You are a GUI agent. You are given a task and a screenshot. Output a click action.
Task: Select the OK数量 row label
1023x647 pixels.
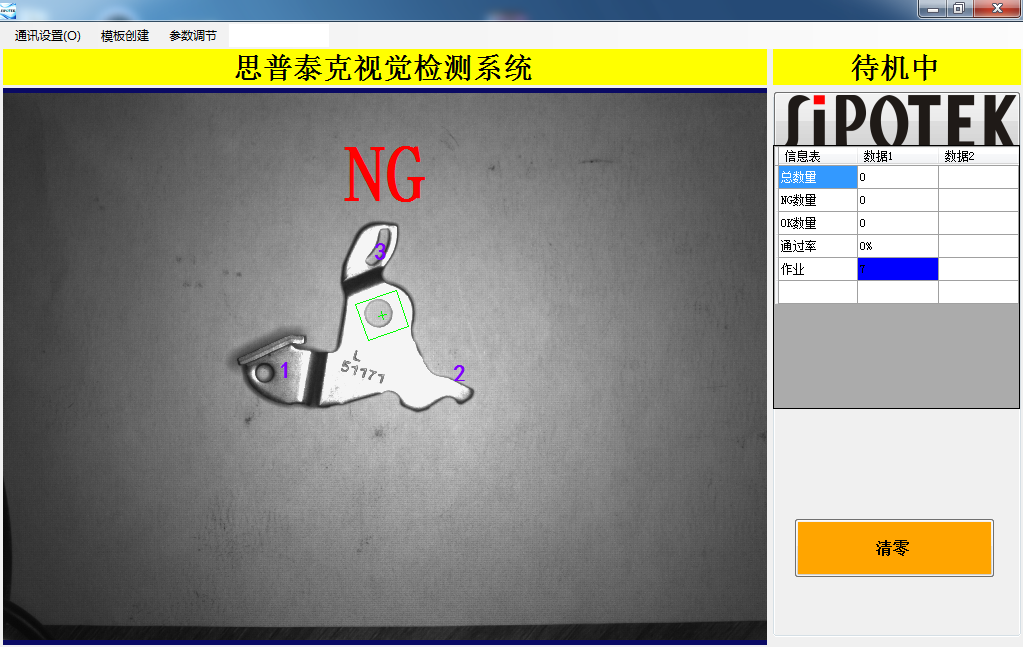tap(817, 223)
